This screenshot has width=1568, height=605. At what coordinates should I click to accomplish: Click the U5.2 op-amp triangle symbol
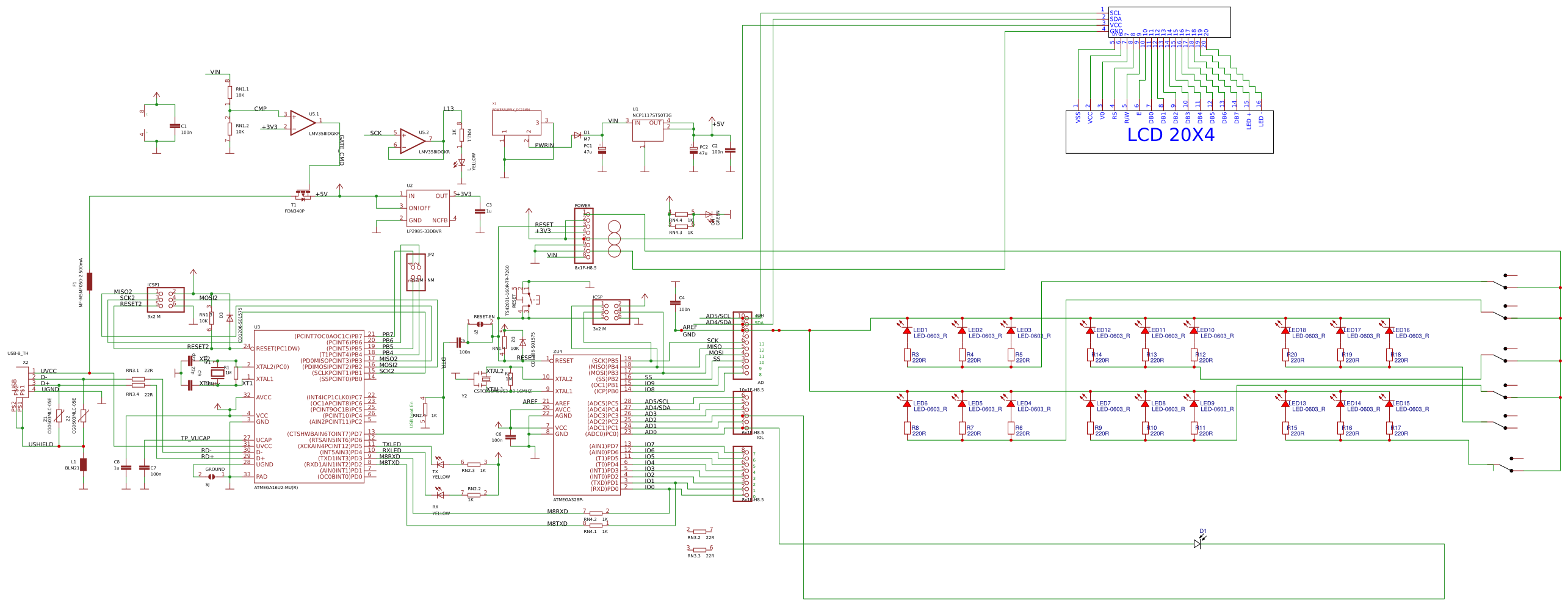(412, 141)
